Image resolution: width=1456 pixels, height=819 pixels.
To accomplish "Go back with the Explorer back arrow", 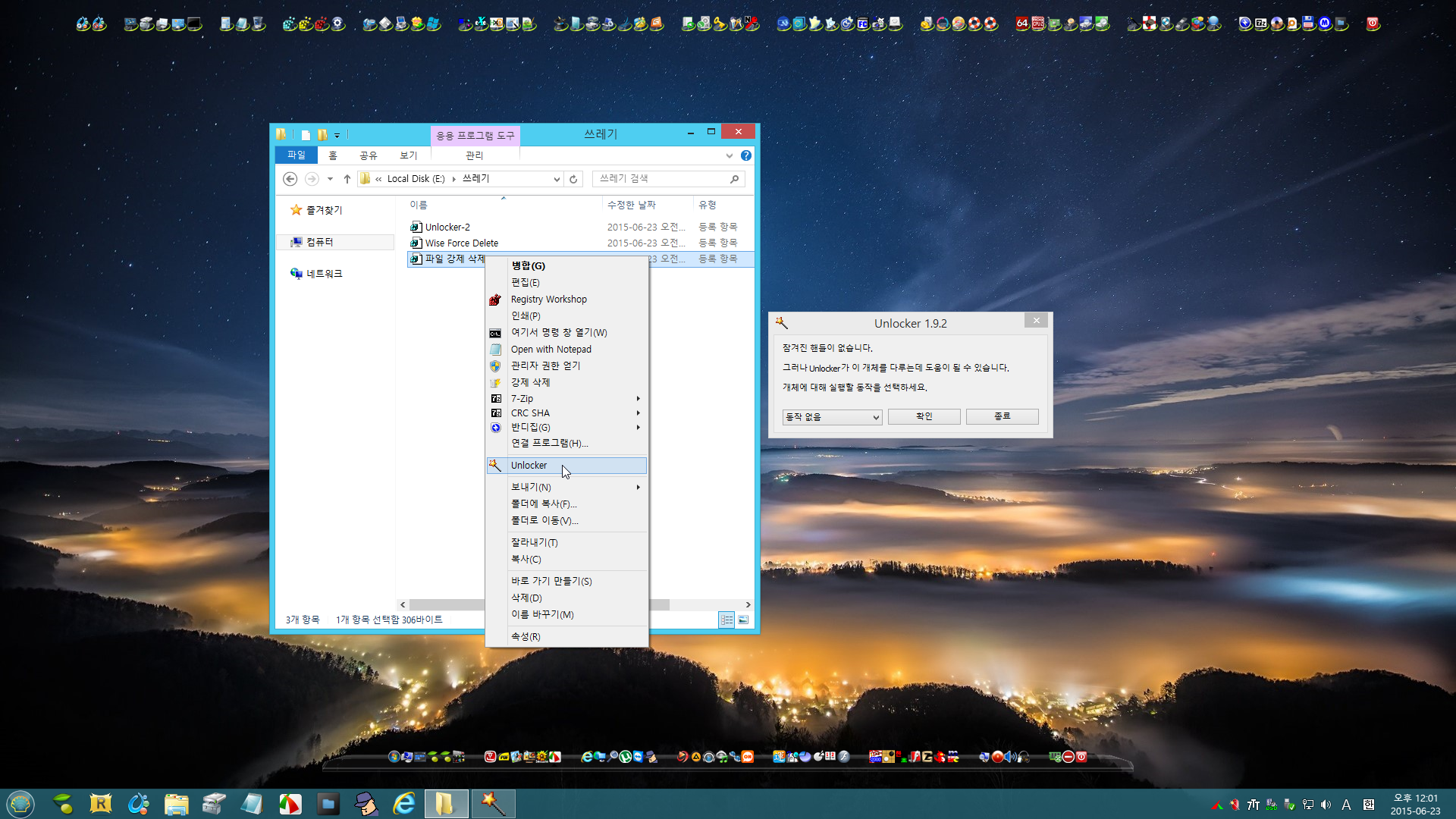I will click(290, 179).
